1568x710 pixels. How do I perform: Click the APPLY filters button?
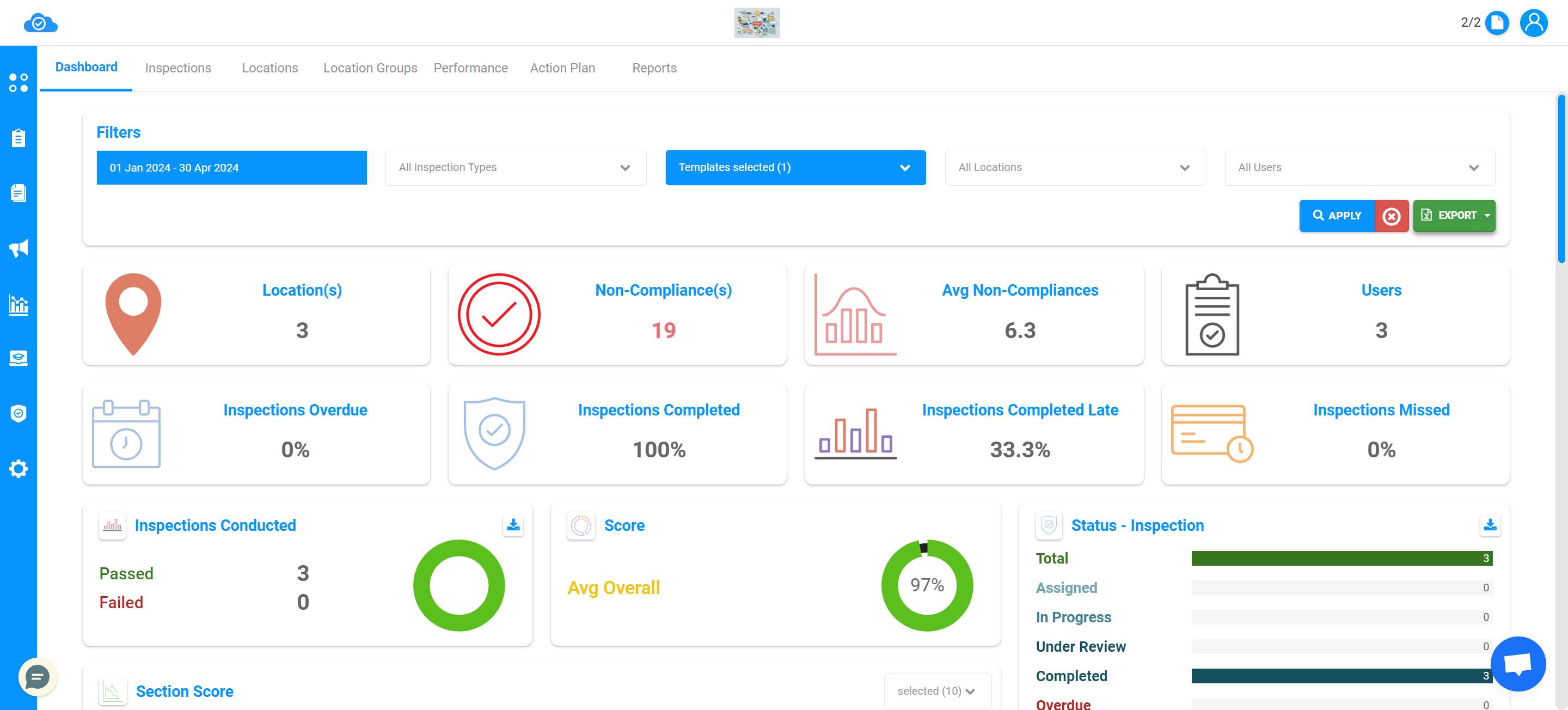coord(1337,216)
